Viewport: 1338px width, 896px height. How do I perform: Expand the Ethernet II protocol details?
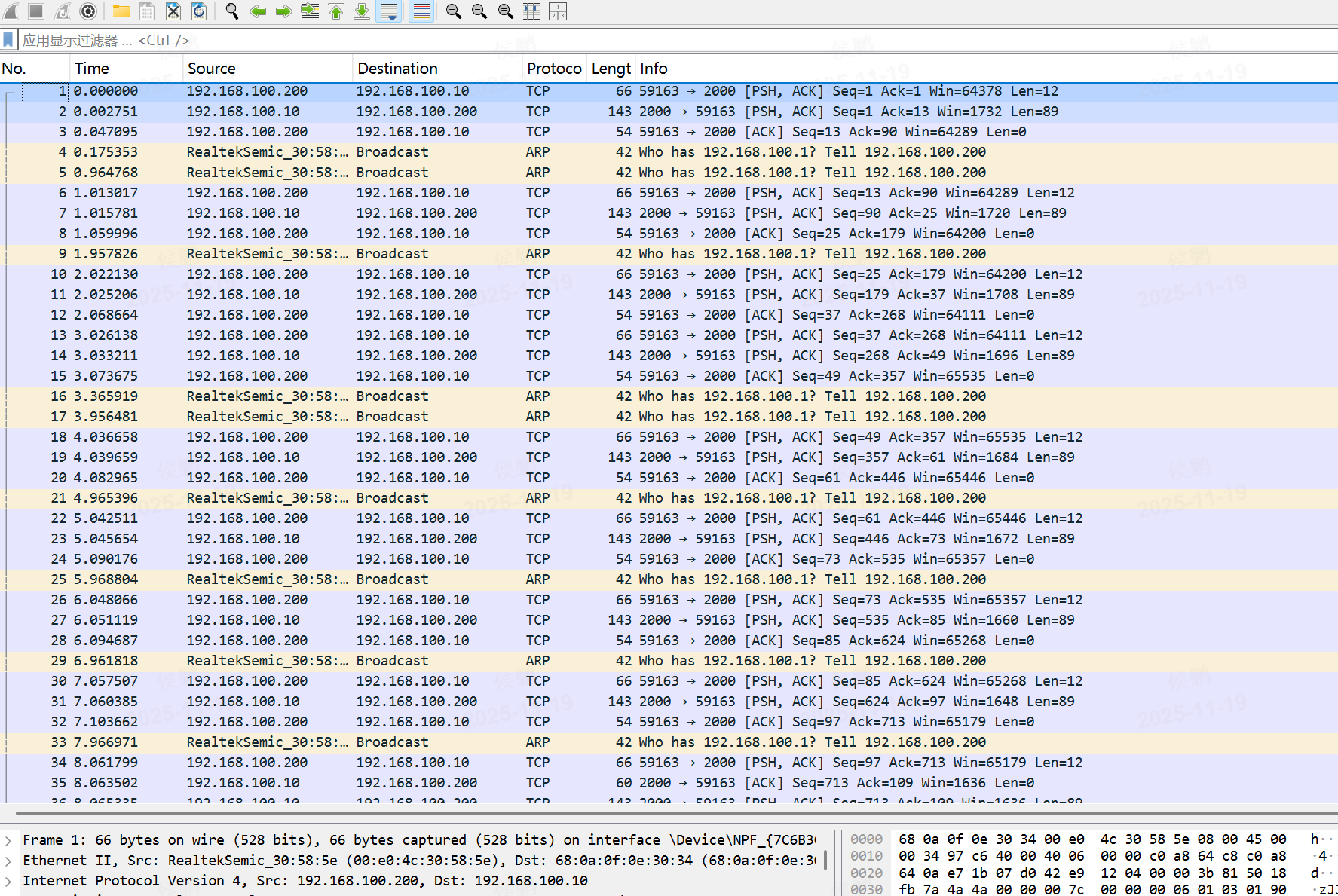pos(9,860)
